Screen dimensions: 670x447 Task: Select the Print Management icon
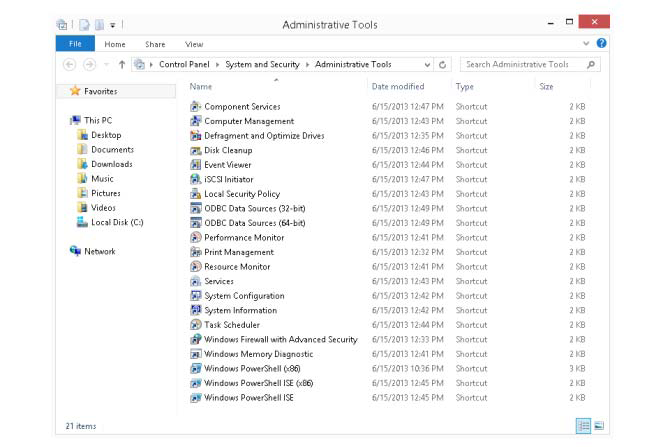pyautogui.click(x=196, y=252)
